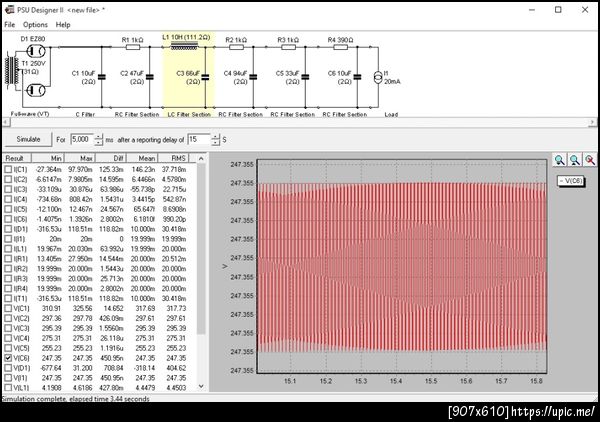This screenshot has width=600, height=422.
Task: Click the 'C Filter' section label
Action: pyautogui.click(x=85, y=114)
